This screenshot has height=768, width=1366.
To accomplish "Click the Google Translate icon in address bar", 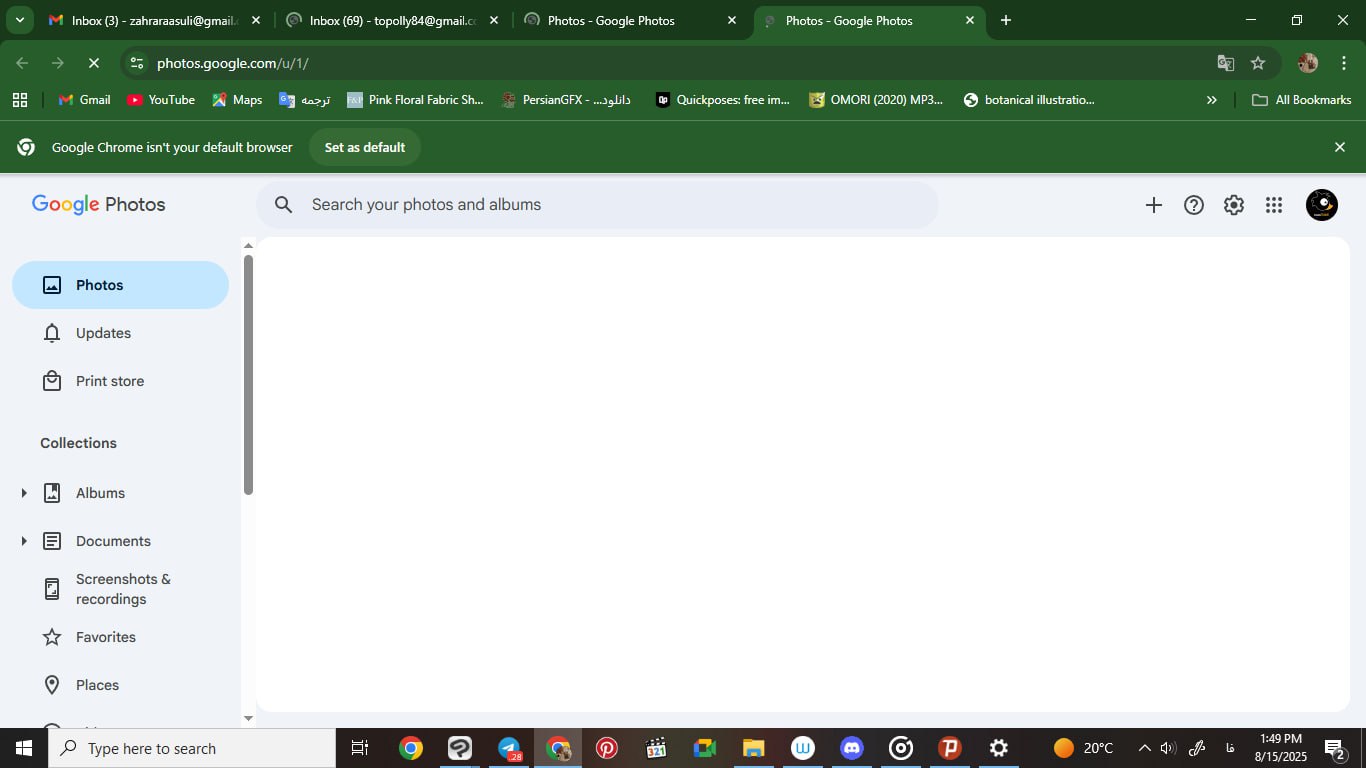I will pos(1225,63).
